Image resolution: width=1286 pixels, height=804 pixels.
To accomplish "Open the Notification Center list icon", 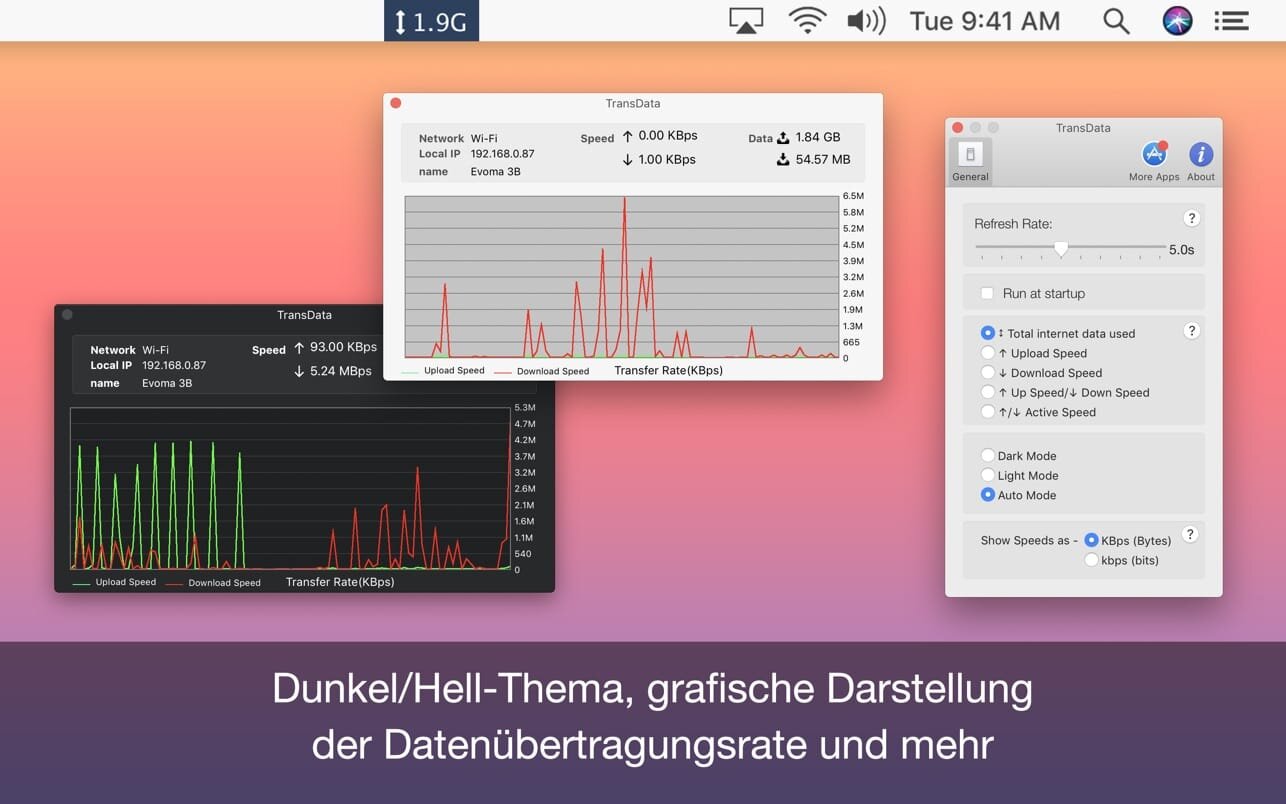I will point(1231,21).
